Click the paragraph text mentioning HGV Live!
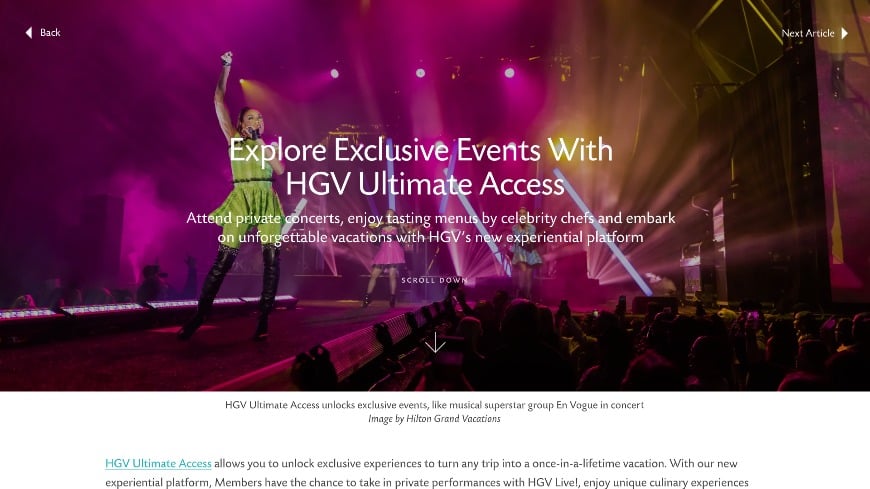This screenshot has height=489, width=870. click(x=427, y=482)
